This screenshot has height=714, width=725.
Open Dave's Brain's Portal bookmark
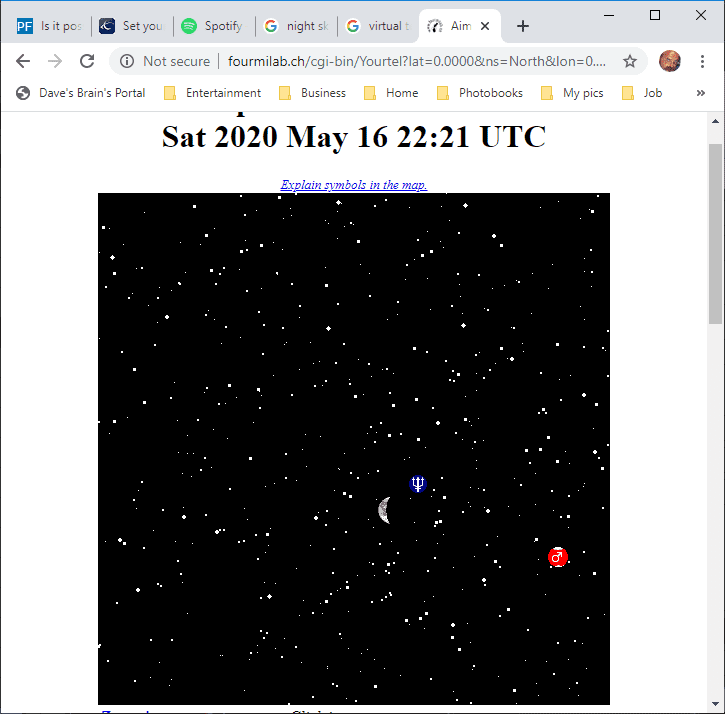(80, 93)
